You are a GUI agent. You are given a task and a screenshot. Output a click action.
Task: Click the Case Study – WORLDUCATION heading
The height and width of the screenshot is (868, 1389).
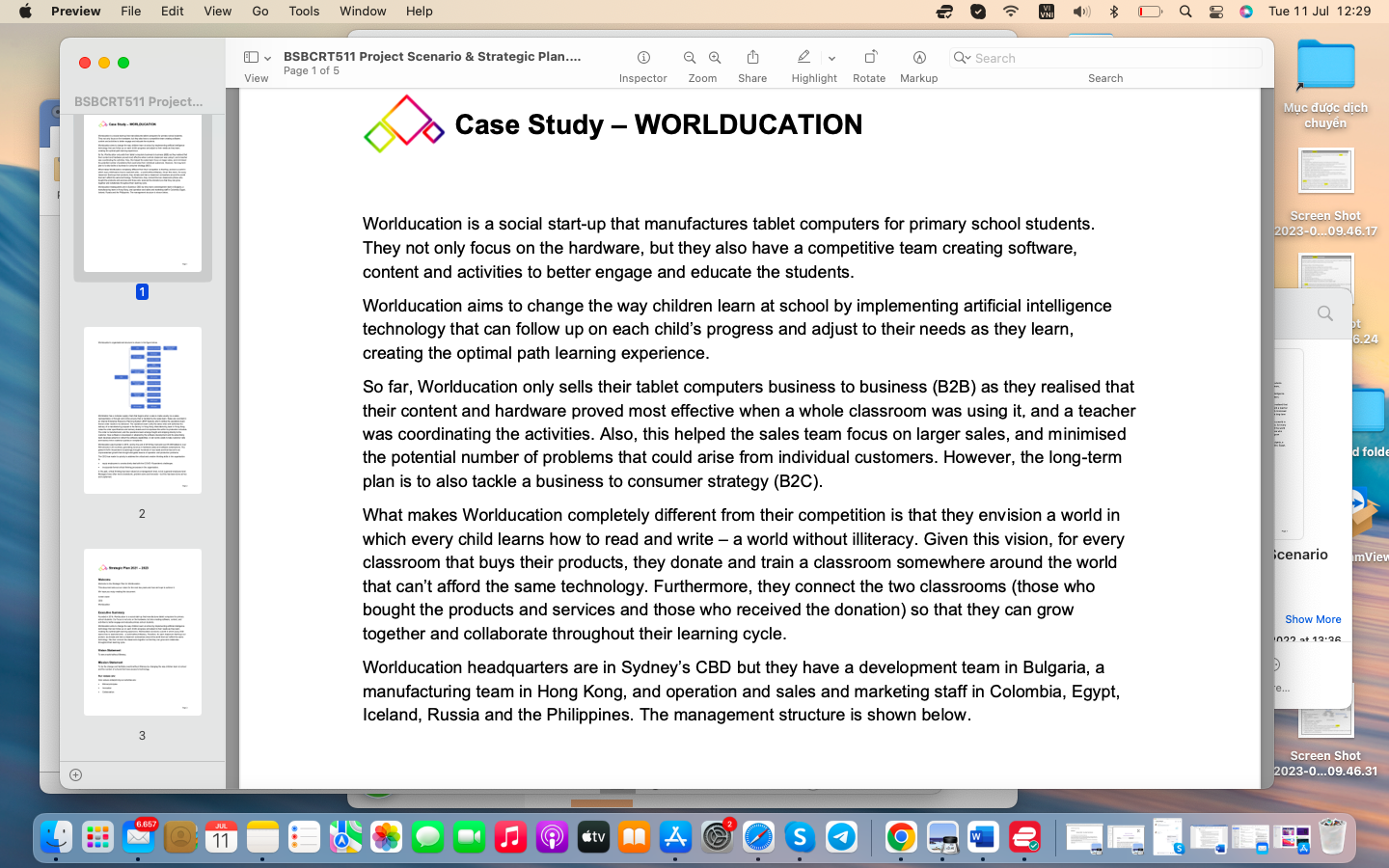(659, 124)
